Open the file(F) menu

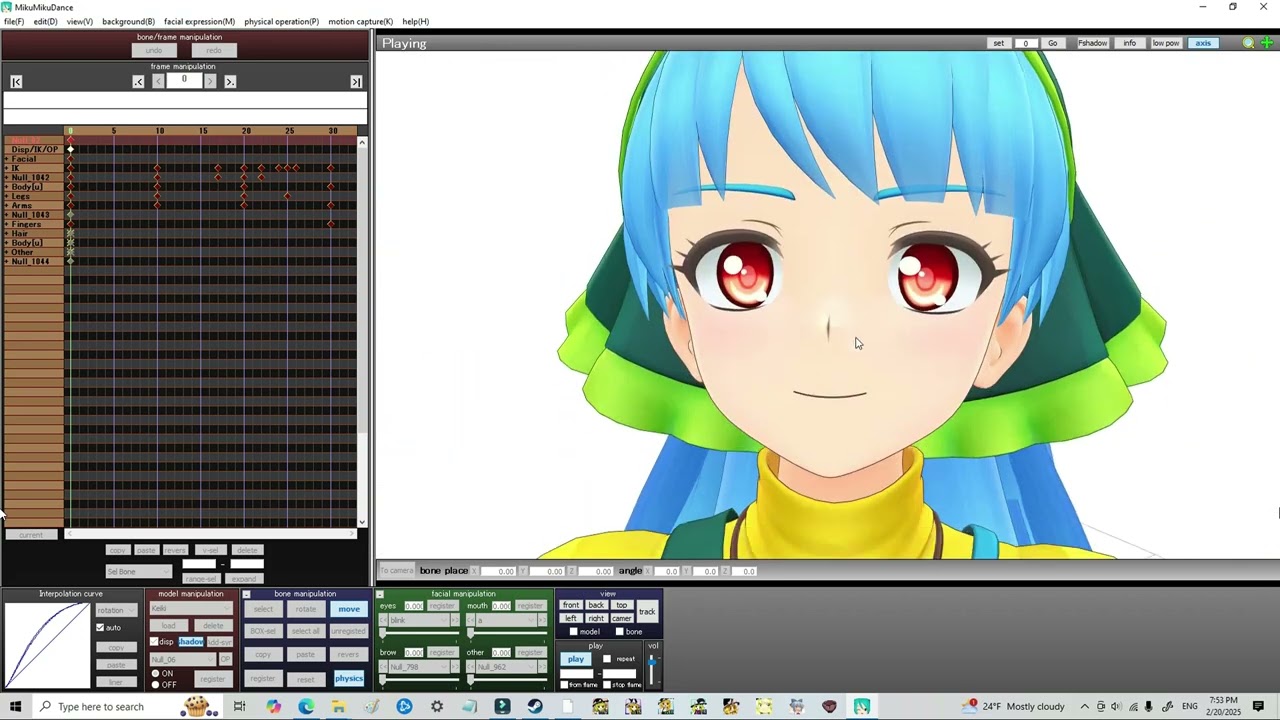(14, 21)
